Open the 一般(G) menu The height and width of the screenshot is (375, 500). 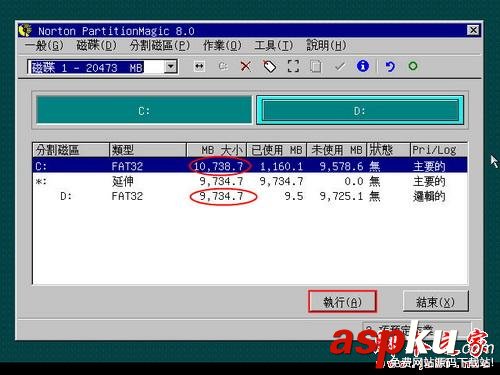pos(44,45)
